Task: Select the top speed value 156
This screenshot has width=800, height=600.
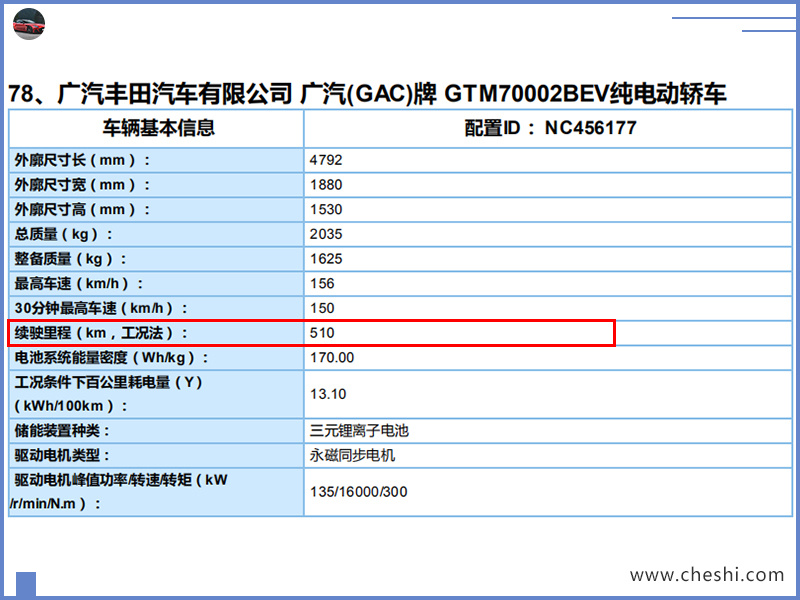Action: click(322, 283)
